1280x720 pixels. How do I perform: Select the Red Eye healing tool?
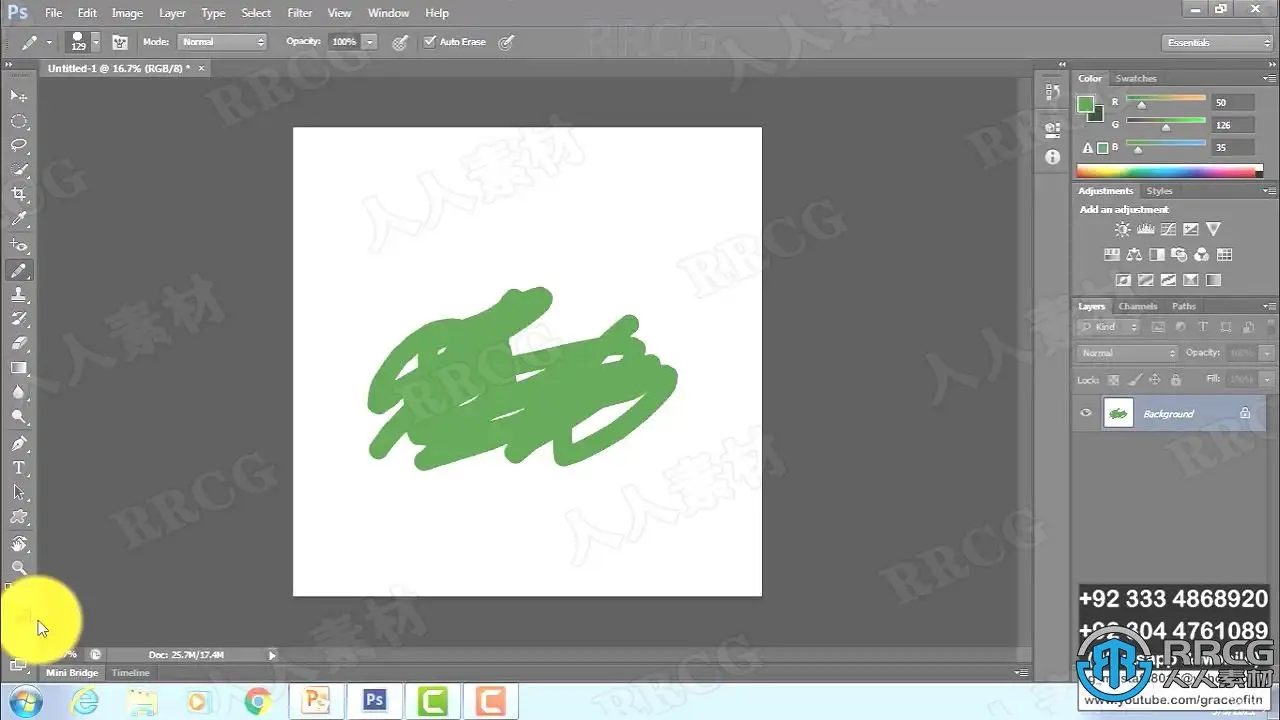click(19, 244)
